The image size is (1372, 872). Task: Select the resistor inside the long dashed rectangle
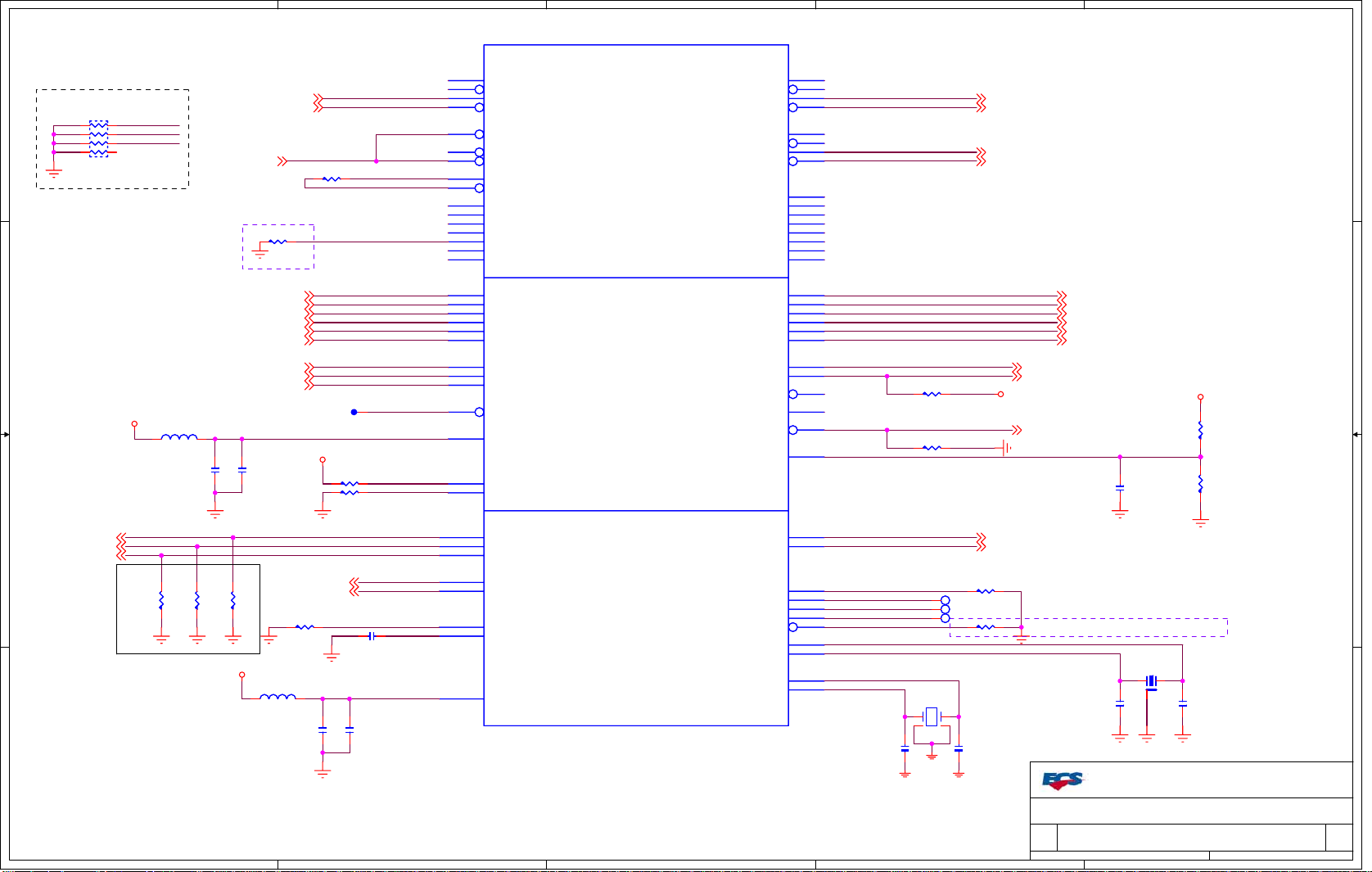[986, 627]
